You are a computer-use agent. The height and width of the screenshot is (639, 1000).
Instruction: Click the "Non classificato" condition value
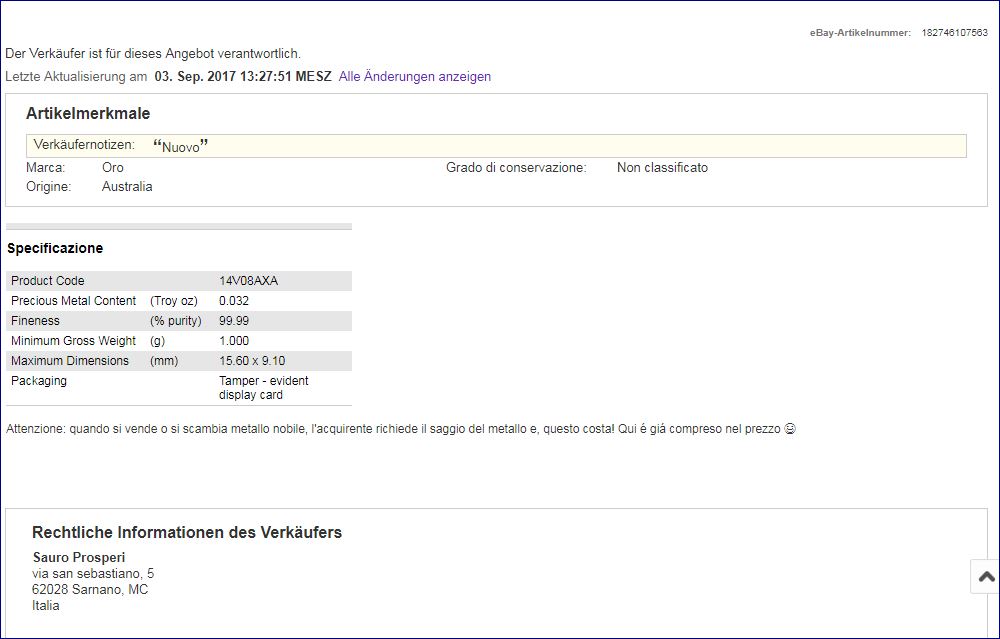[x=662, y=168]
